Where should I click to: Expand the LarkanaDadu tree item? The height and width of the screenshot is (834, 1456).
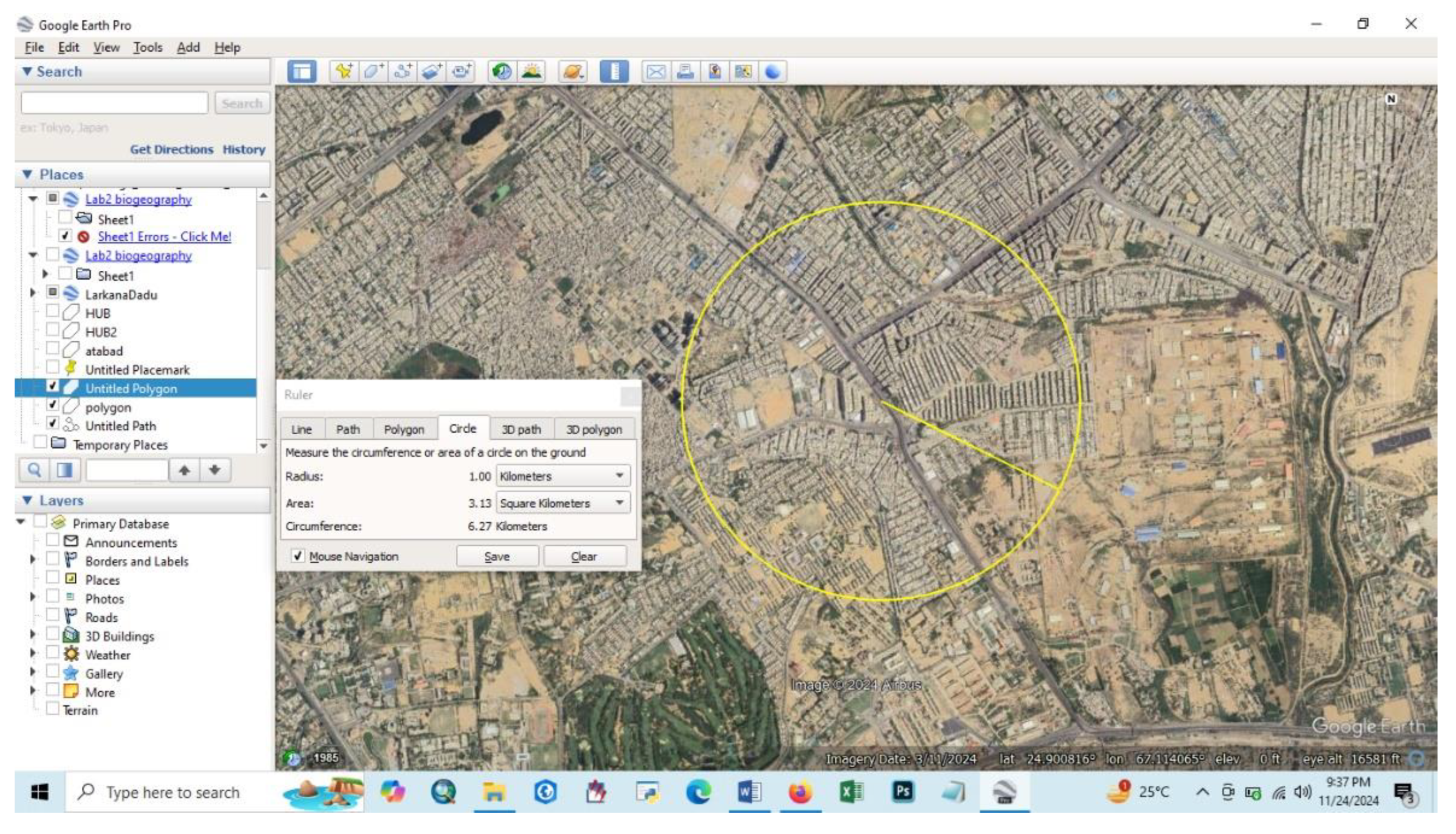[32, 294]
